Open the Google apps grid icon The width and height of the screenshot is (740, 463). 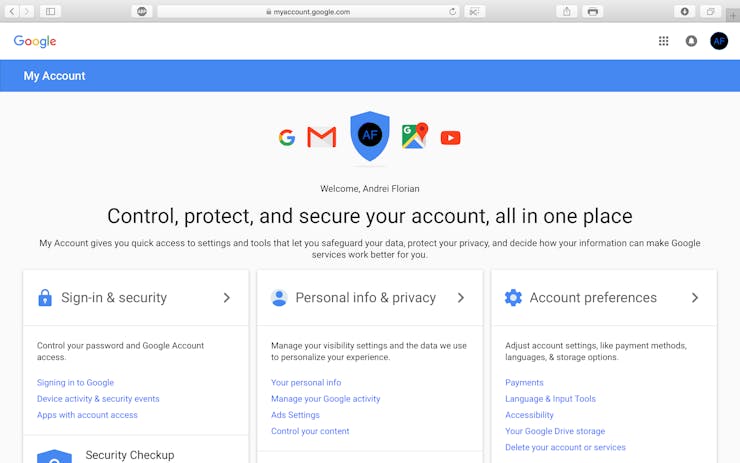click(664, 41)
